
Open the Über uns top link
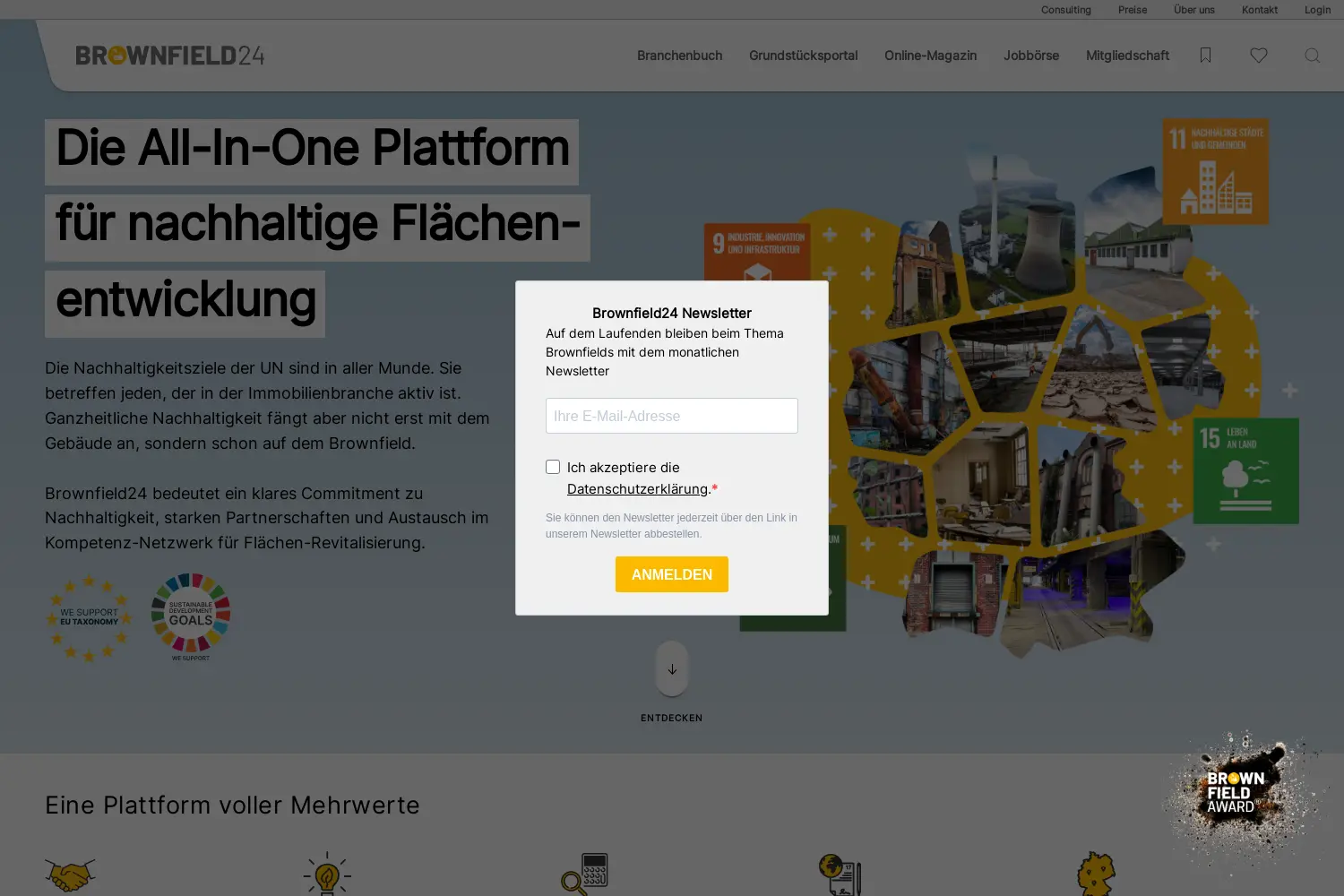(1194, 10)
